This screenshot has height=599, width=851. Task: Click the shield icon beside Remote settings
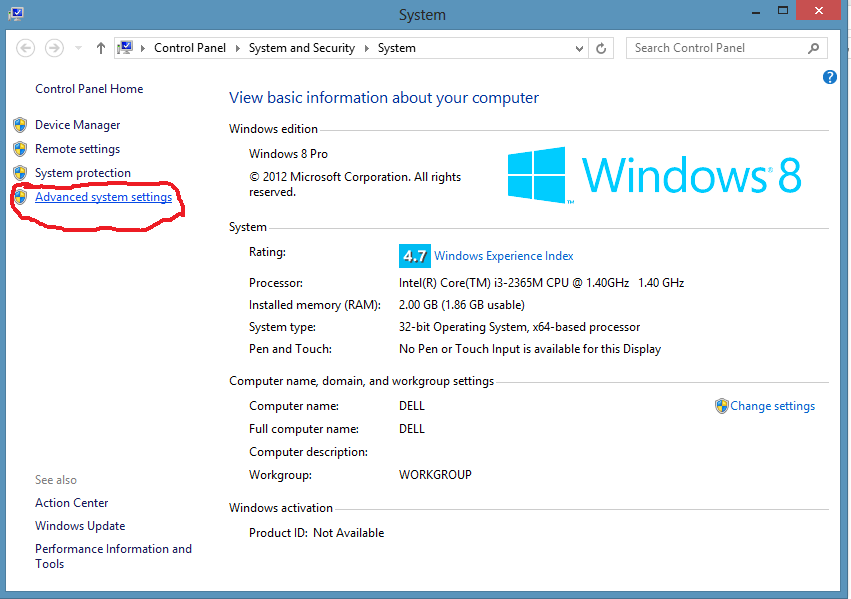(21, 149)
